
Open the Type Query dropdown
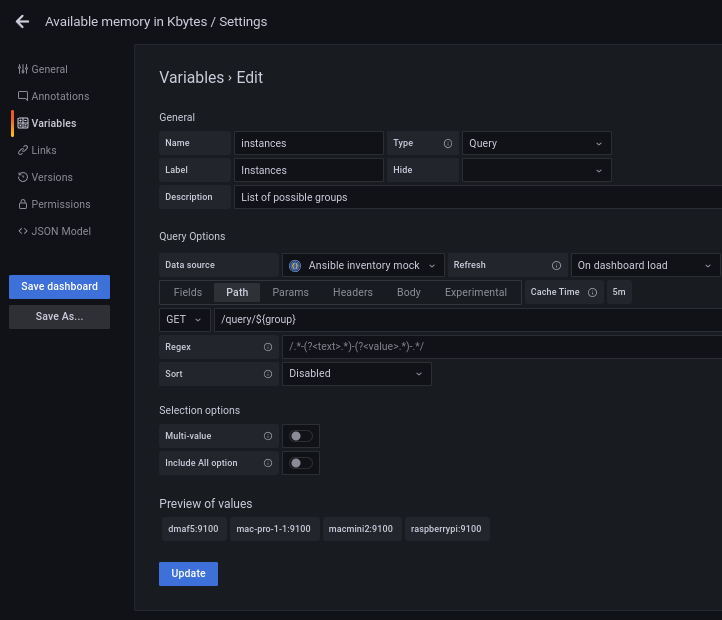(x=536, y=143)
